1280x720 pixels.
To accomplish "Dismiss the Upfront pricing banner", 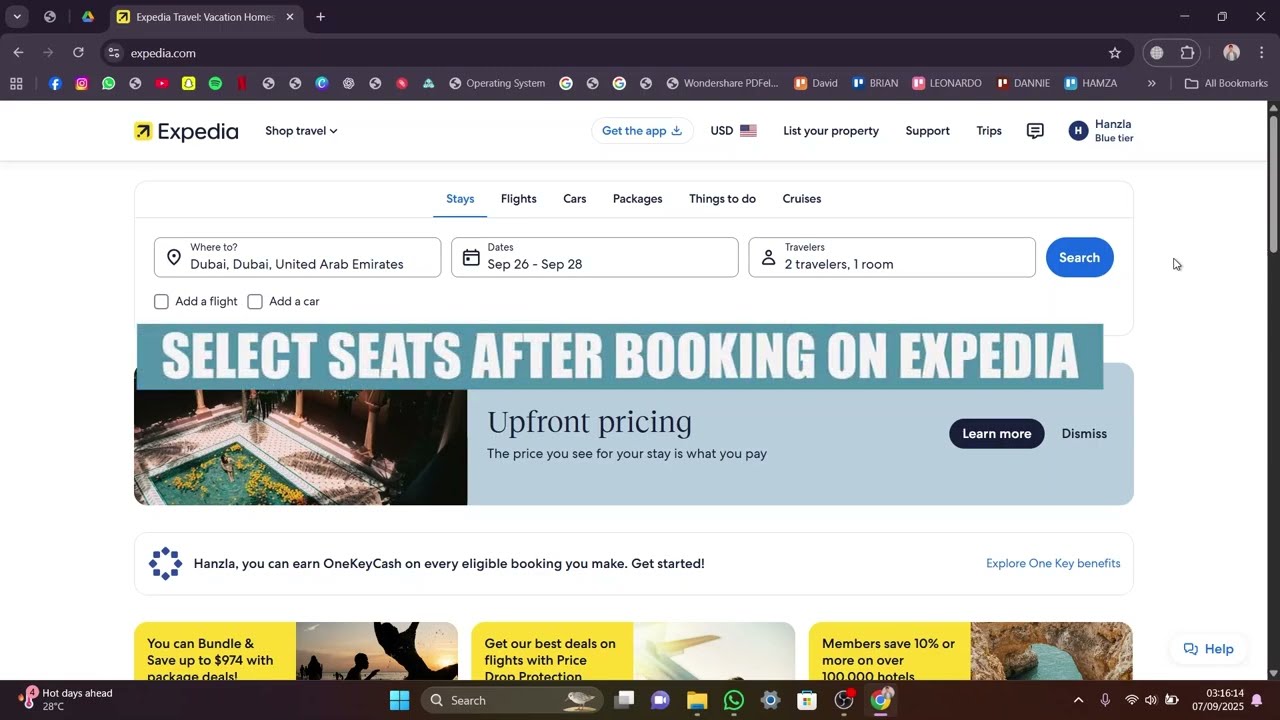I will tap(1084, 434).
